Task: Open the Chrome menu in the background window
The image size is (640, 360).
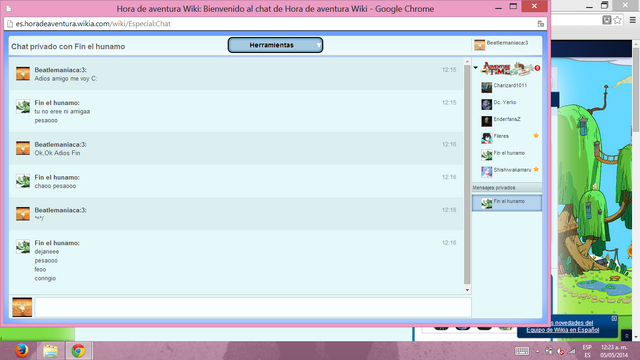Action: click(x=633, y=20)
